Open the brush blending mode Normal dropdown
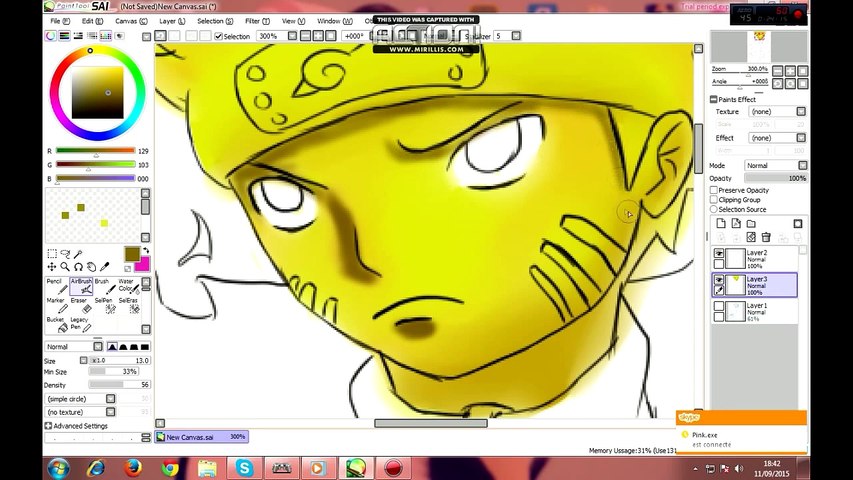Viewport: 853px width, 480px height. (98, 346)
